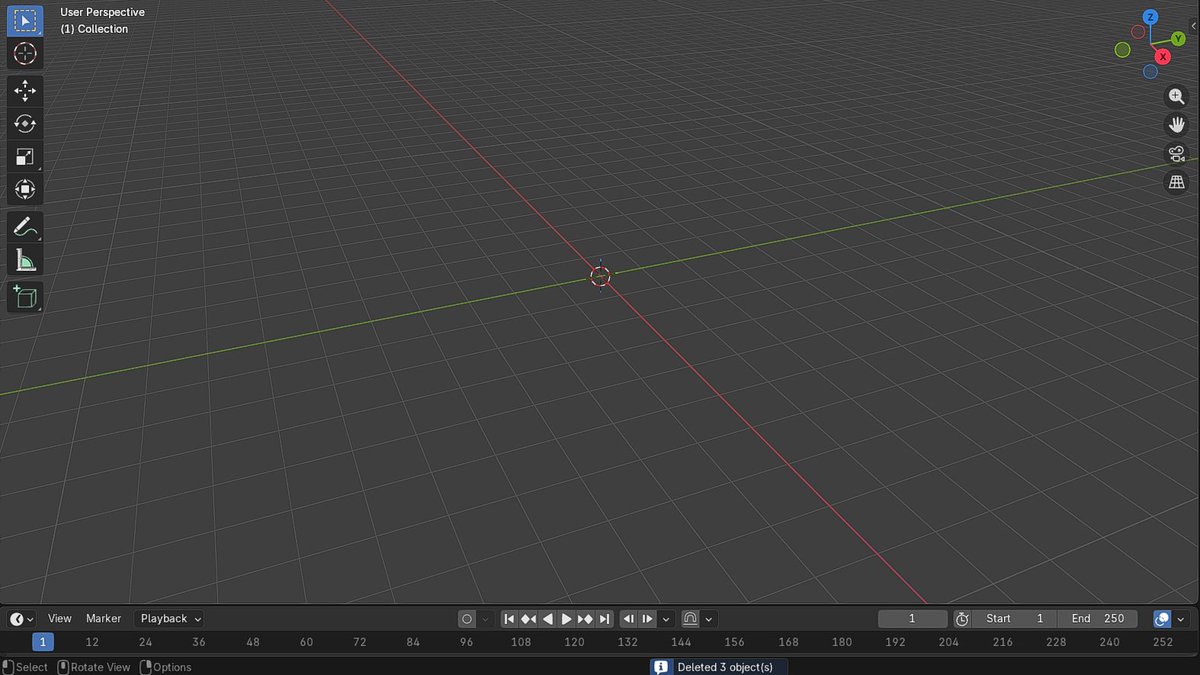Click the 3D cursor at the world origin
This screenshot has width=1200, height=675.
coord(600,277)
